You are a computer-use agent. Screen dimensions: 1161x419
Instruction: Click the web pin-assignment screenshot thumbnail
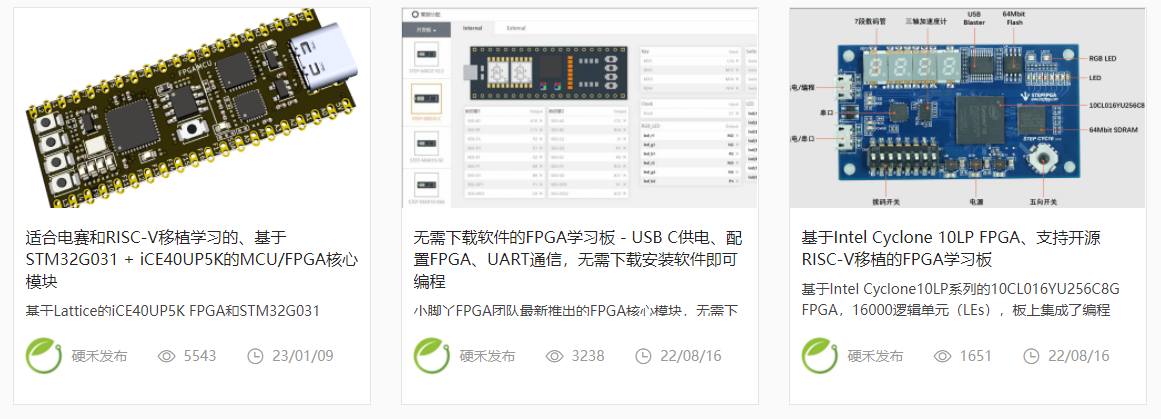[x=580, y=108]
